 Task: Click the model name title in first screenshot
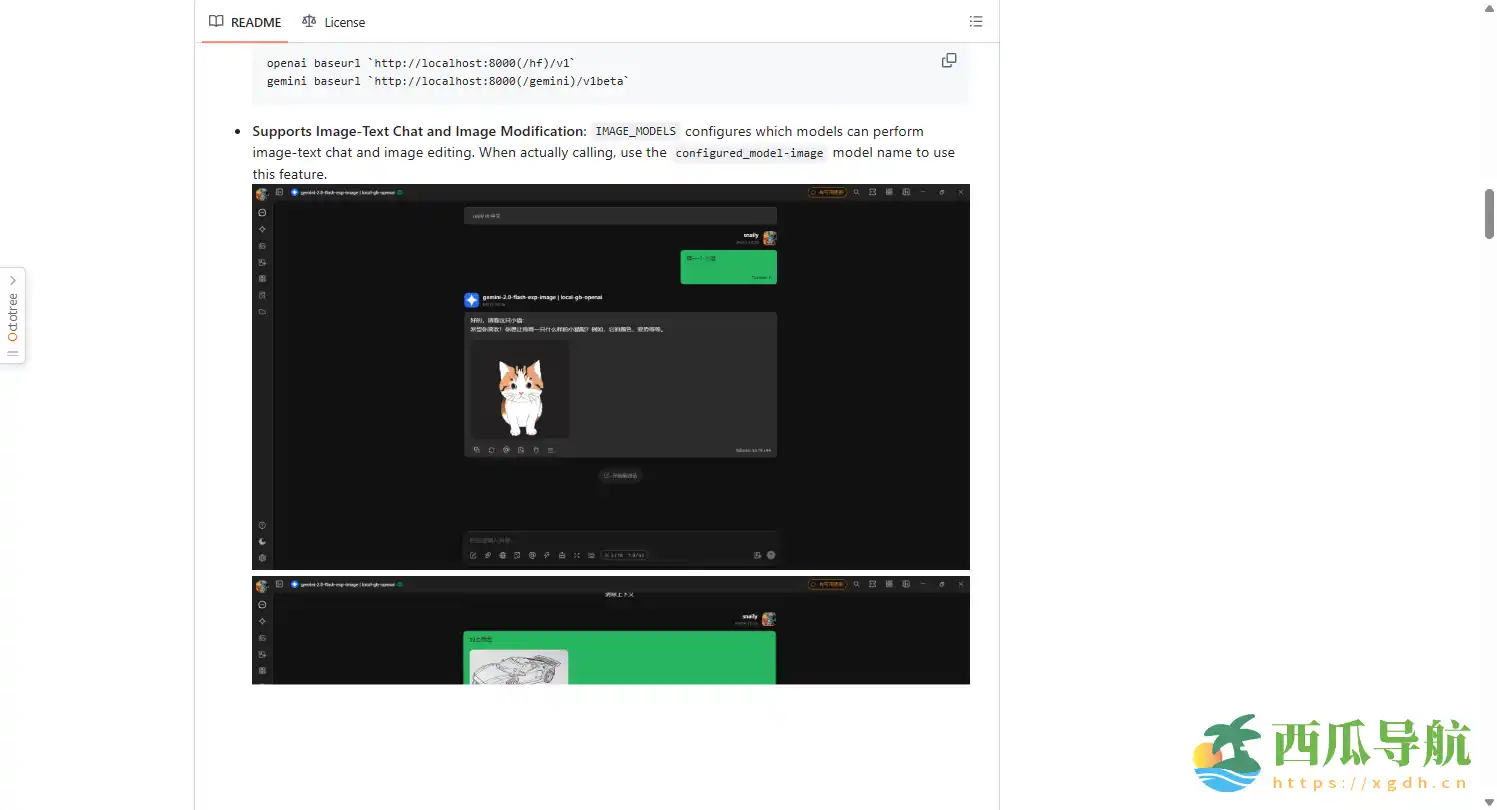click(347, 192)
